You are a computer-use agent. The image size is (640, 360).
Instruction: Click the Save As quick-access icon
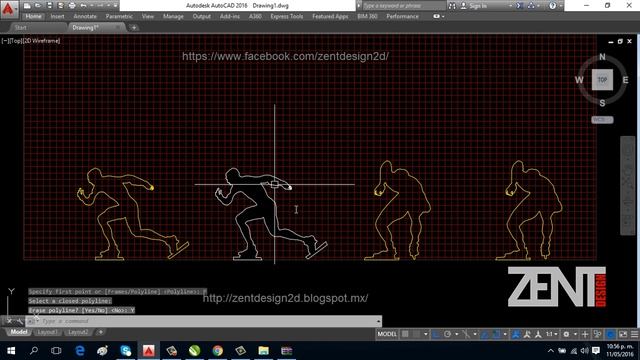(60, 6)
